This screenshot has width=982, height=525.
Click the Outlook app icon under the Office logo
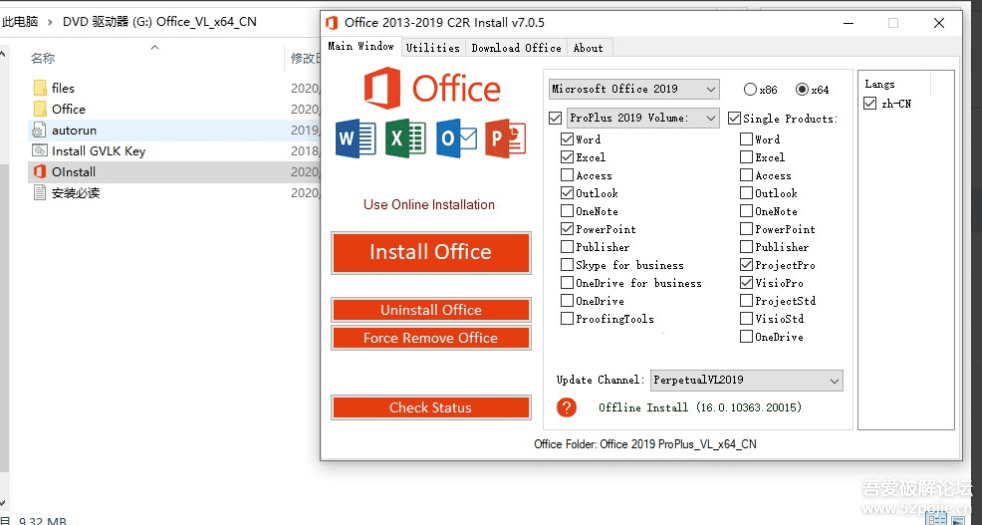point(457,138)
